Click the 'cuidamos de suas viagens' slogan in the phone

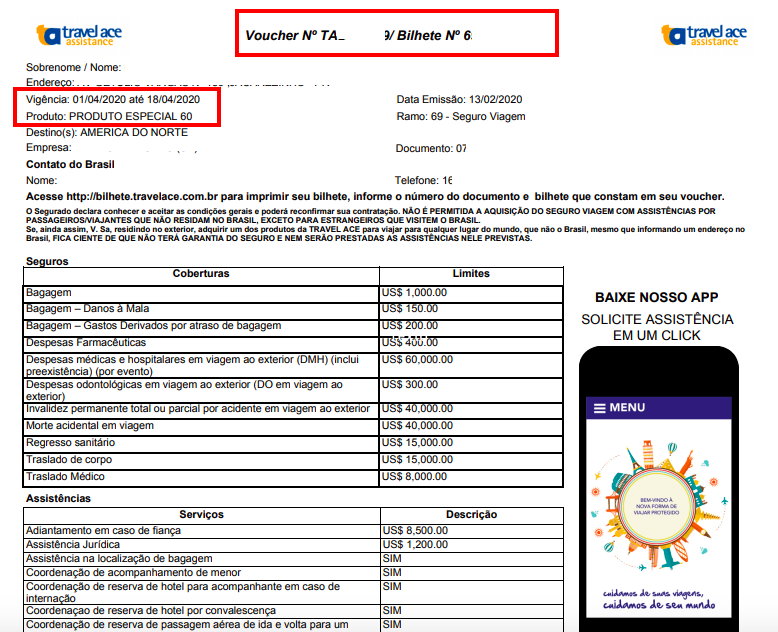tap(659, 599)
